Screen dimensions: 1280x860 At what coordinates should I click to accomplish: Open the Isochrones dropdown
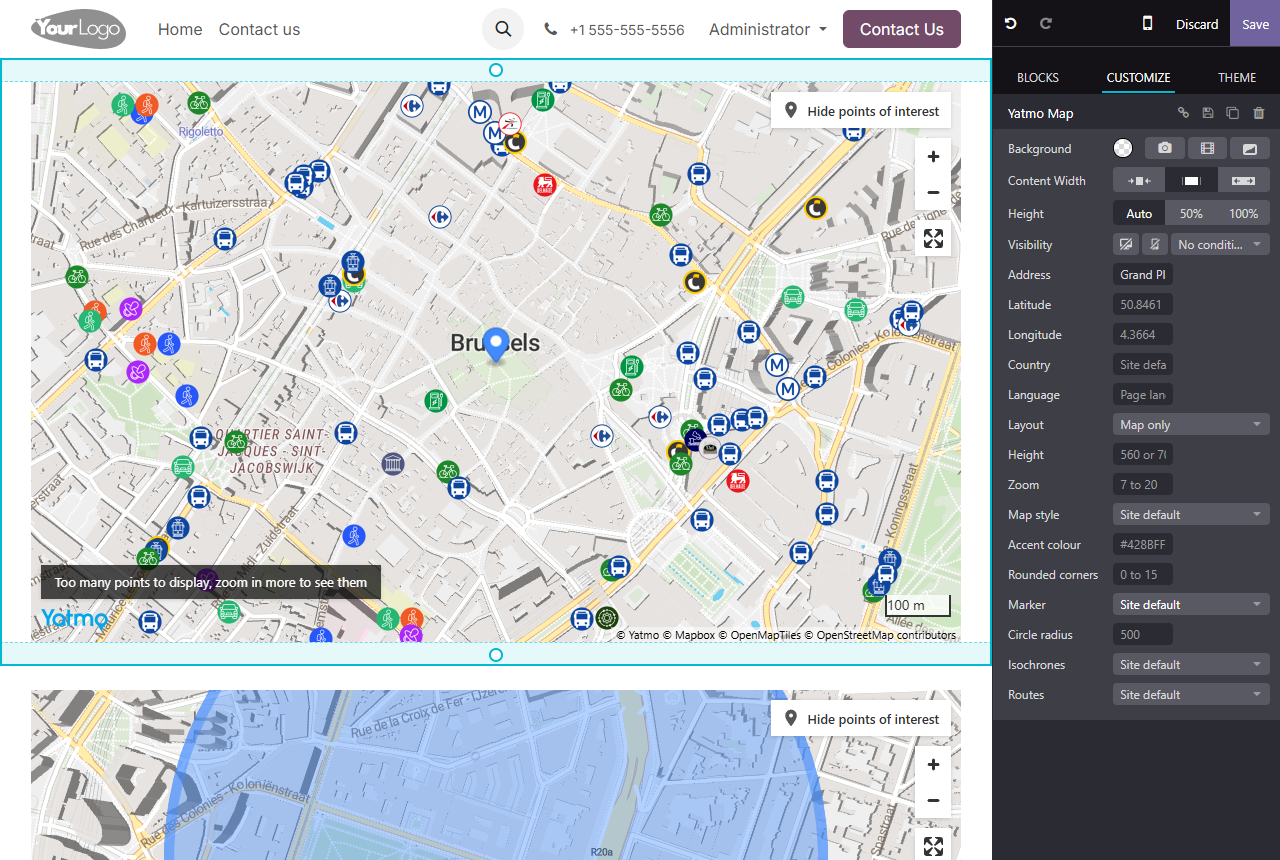coord(1191,664)
